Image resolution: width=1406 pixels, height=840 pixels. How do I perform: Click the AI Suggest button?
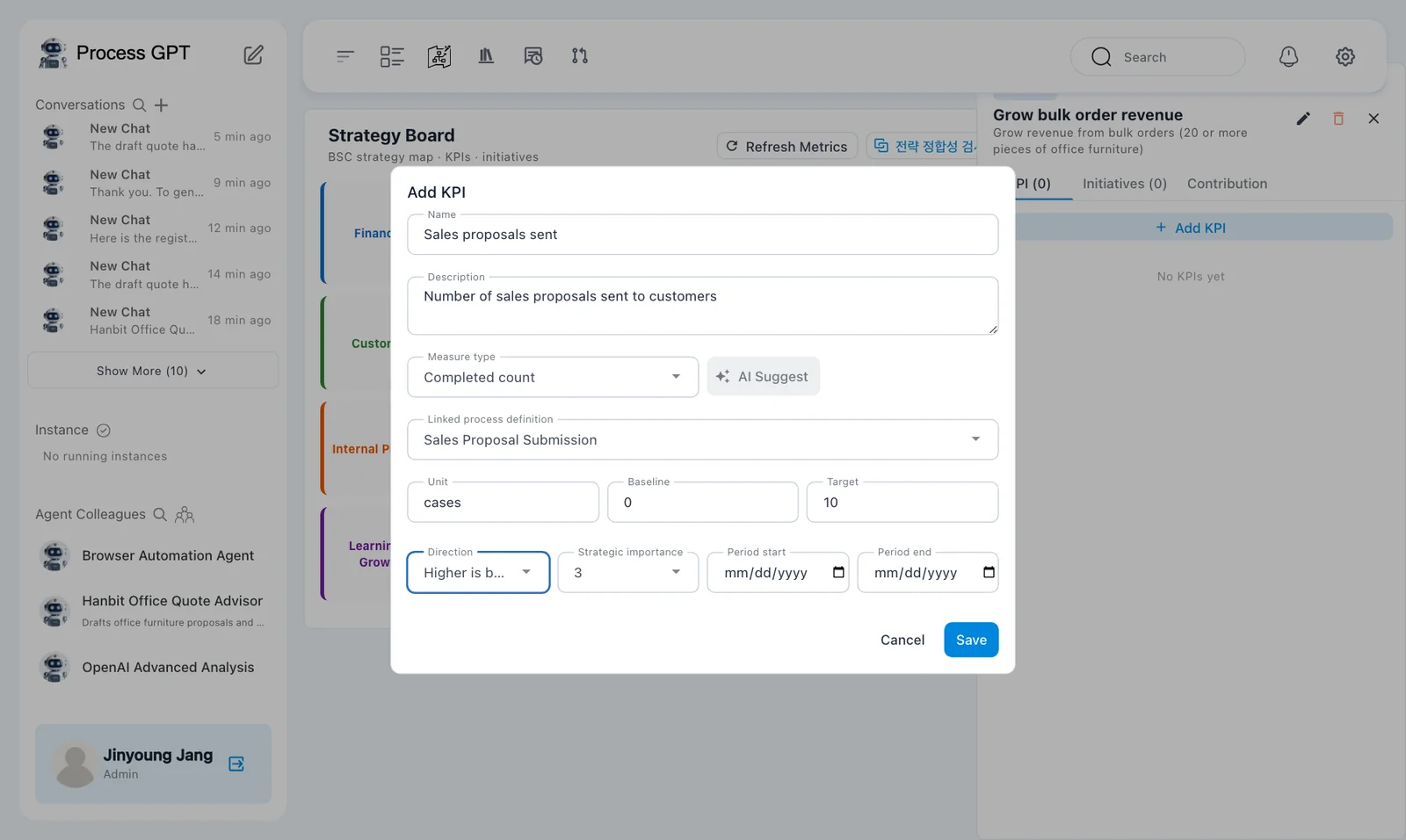tap(763, 376)
